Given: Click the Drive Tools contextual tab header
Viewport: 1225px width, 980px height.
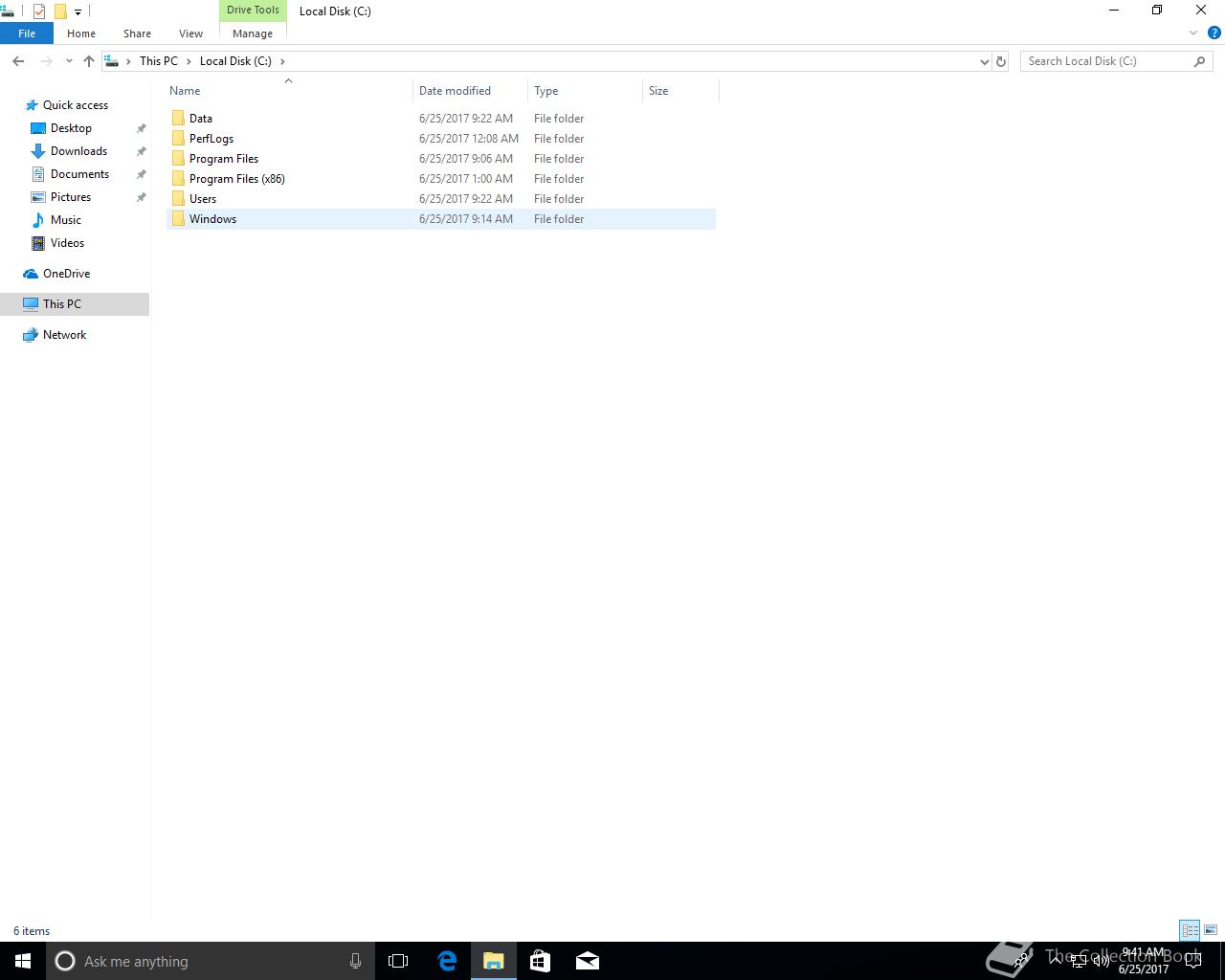Looking at the screenshot, I should click(253, 10).
